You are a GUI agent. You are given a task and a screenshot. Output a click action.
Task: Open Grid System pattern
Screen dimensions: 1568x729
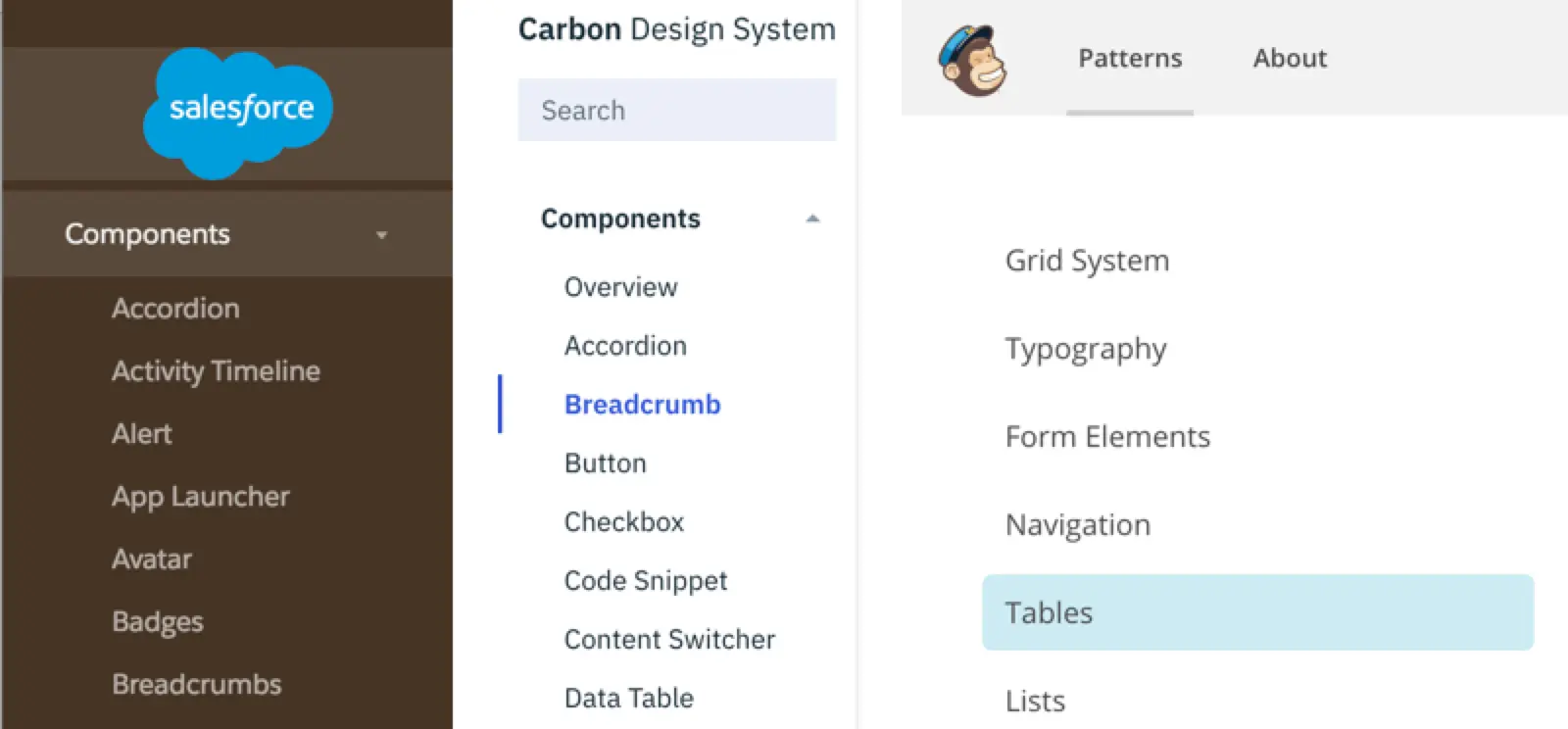point(1087,261)
